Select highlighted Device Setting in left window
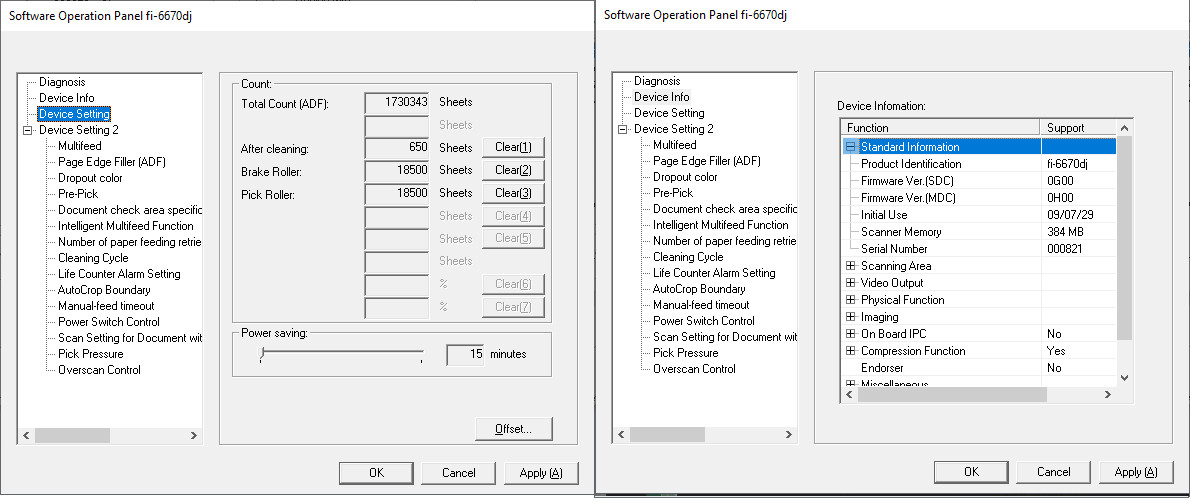Image resolution: width=1194 pixels, height=502 pixels. click(x=74, y=114)
